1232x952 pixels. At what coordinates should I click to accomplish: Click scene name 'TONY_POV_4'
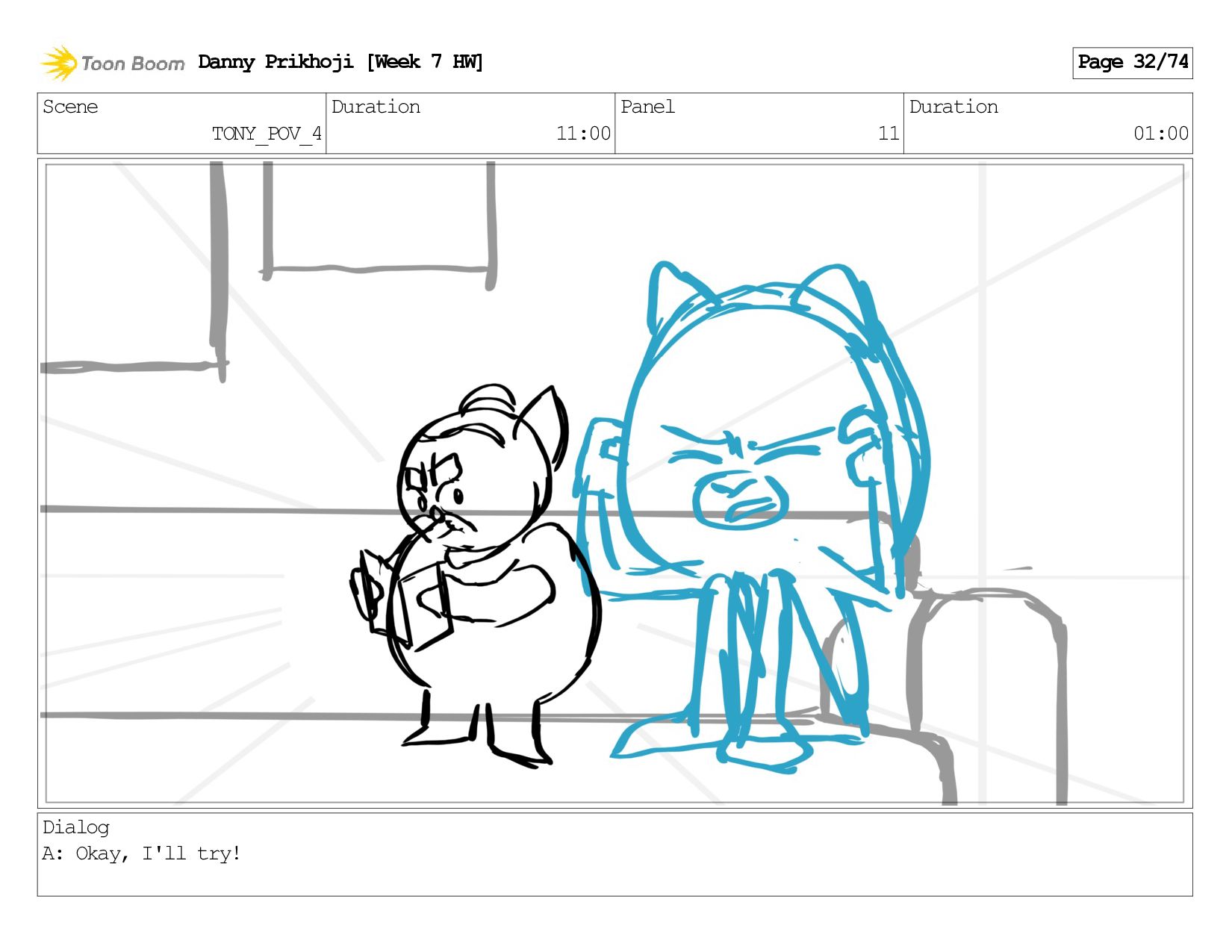point(267,134)
